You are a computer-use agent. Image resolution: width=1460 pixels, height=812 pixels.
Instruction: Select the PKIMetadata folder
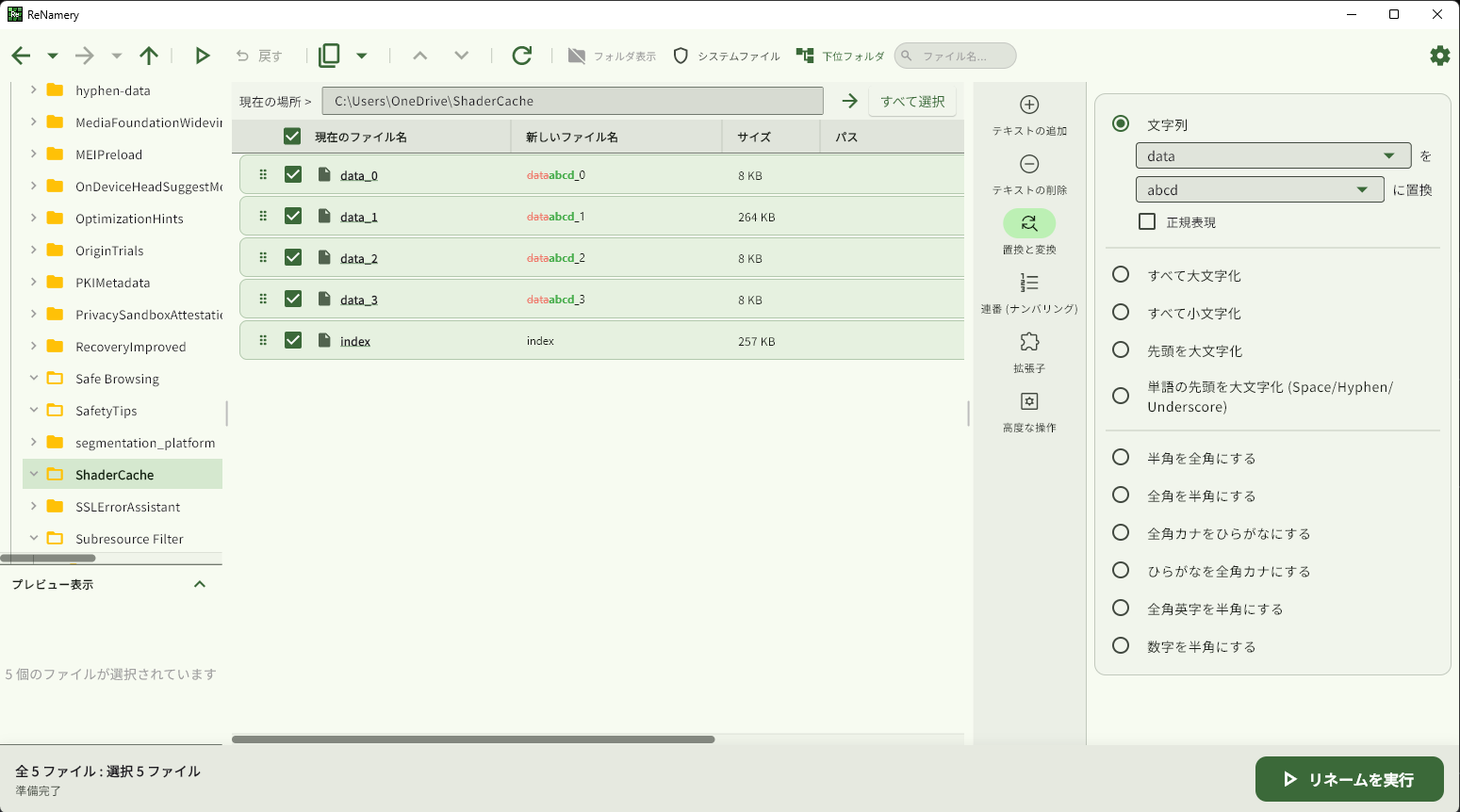click(x=112, y=283)
